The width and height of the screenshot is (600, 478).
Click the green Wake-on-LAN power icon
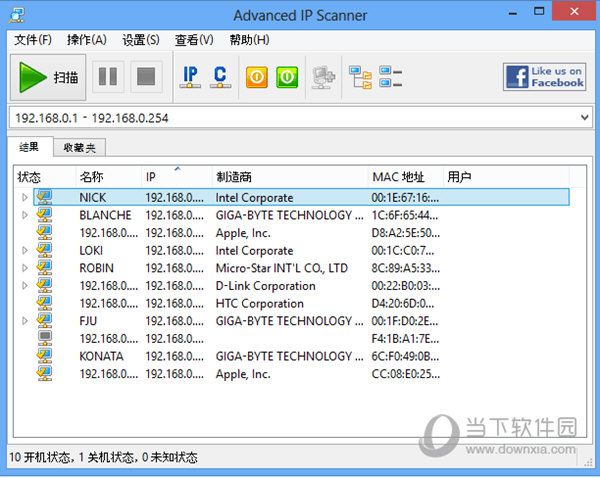coord(287,77)
